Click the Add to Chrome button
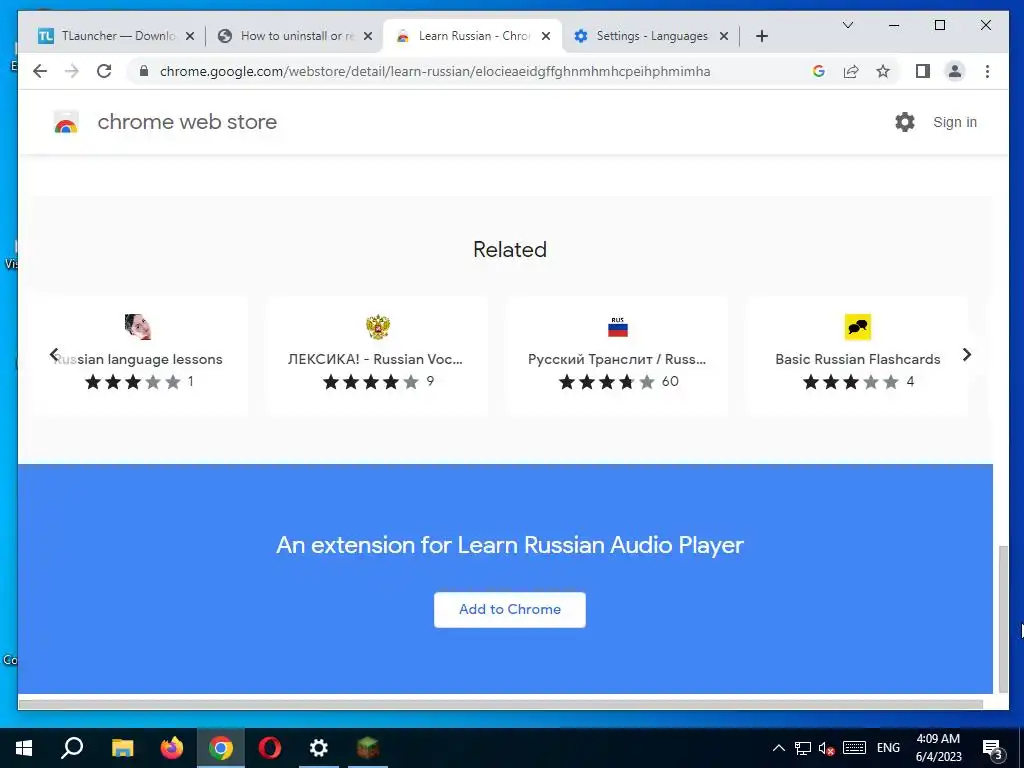The image size is (1024, 768). [509, 609]
